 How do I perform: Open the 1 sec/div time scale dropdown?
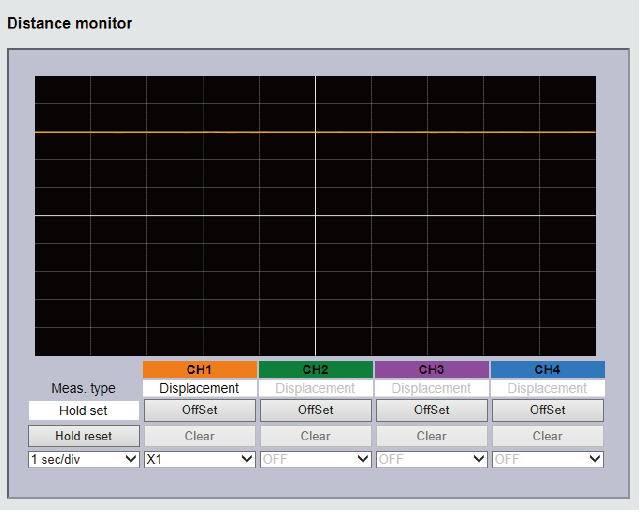coord(84,459)
